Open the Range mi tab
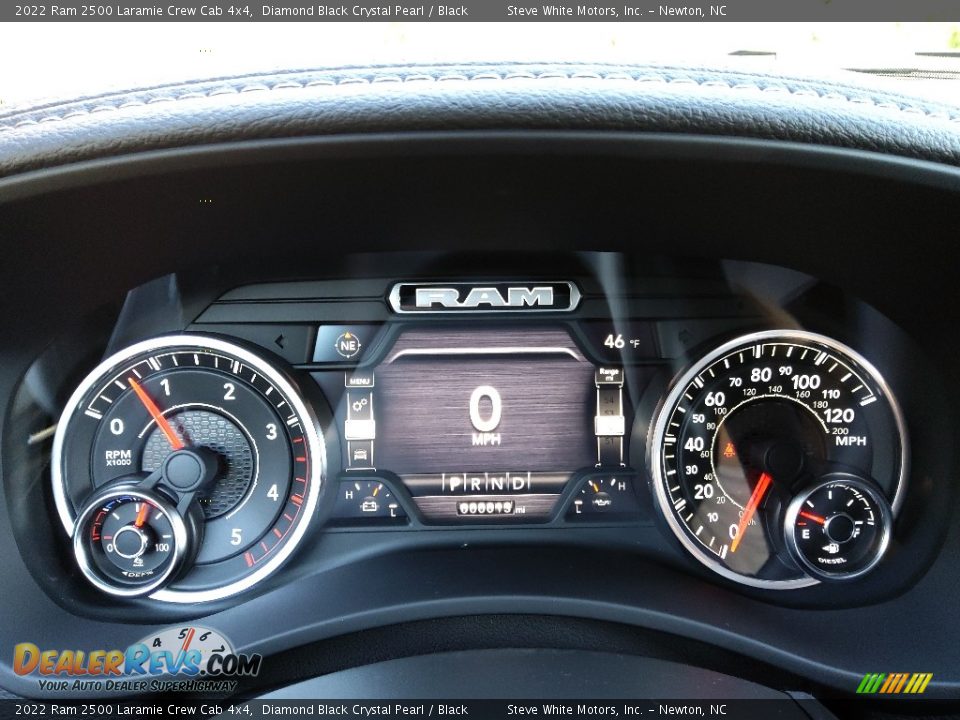960x720 pixels. tap(609, 374)
